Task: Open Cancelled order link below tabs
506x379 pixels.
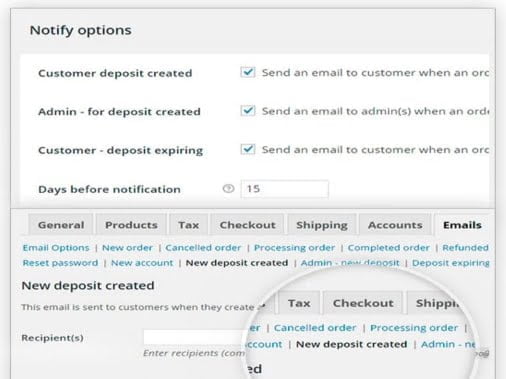Action: click(x=203, y=248)
